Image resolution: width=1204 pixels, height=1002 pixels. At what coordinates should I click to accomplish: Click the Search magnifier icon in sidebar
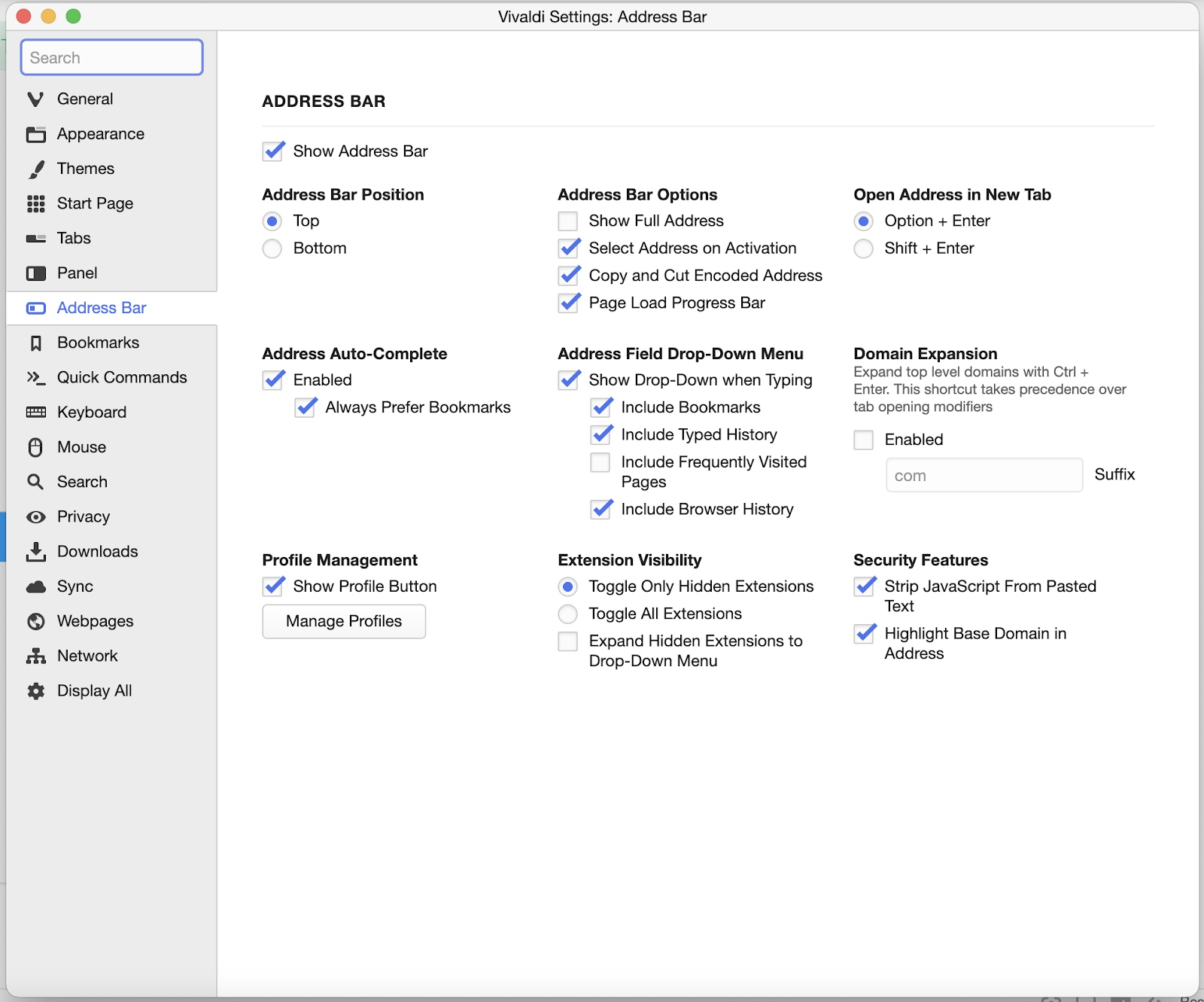35,482
